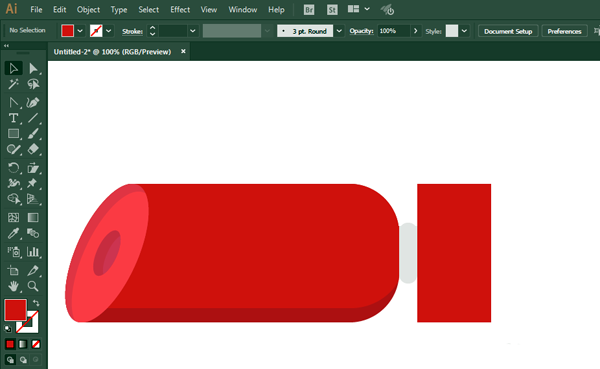Open the Object menu
The height and width of the screenshot is (369, 600).
click(x=88, y=10)
